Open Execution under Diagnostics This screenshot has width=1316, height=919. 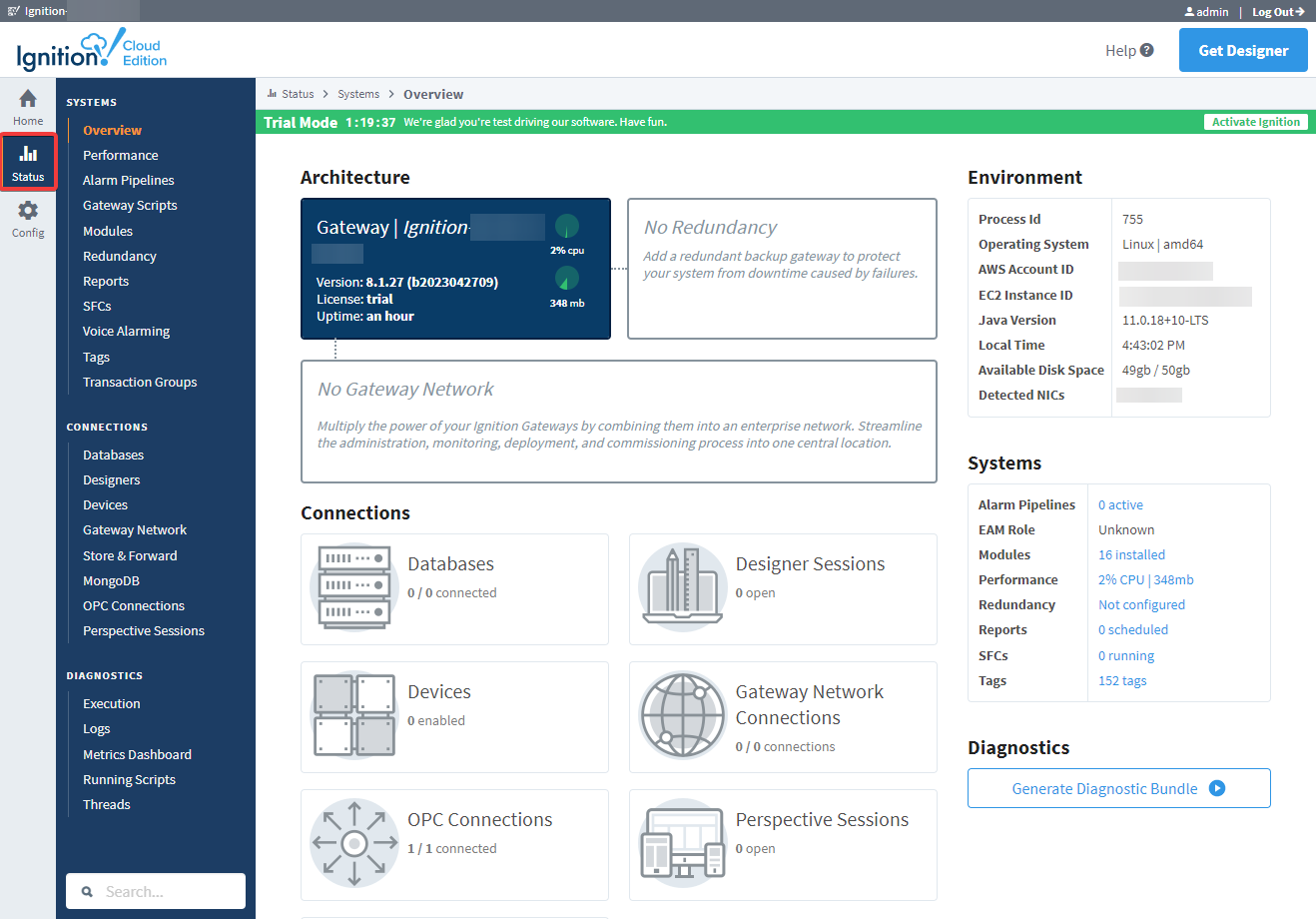[x=111, y=703]
